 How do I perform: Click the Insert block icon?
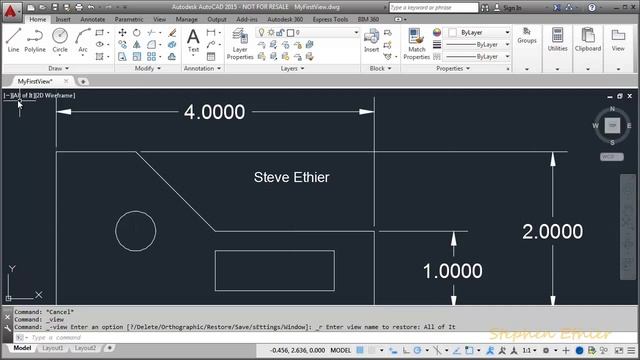[x=371, y=40]
